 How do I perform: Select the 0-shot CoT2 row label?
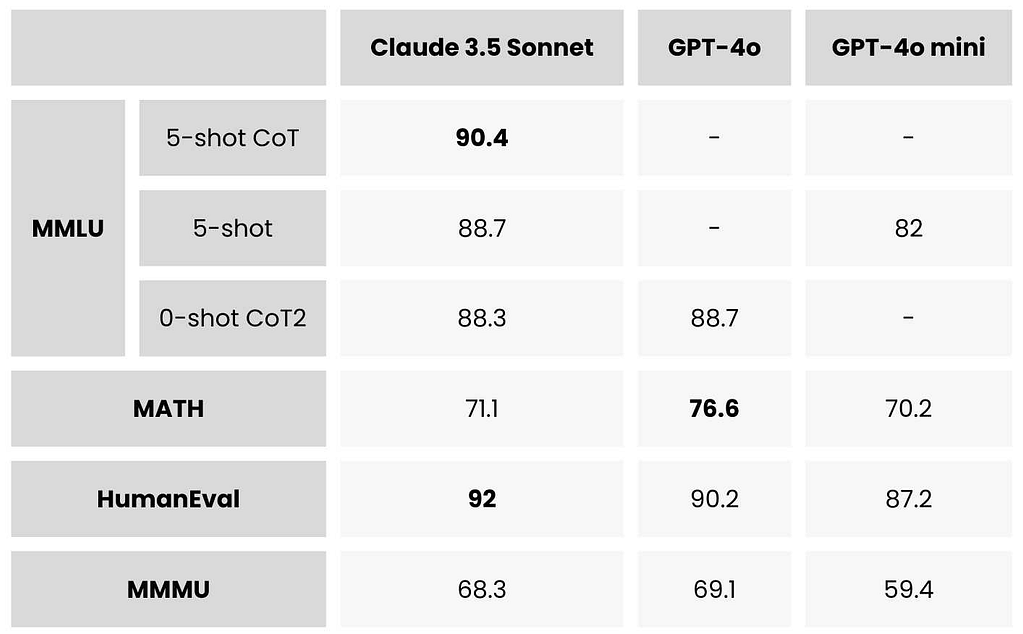tap(232, 318)
